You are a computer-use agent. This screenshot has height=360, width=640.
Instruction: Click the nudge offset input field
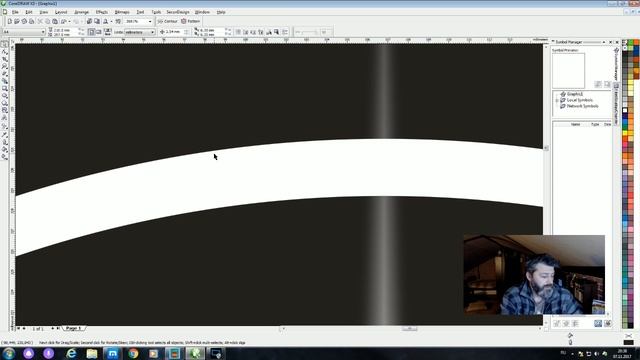click(x=173, y=32)
